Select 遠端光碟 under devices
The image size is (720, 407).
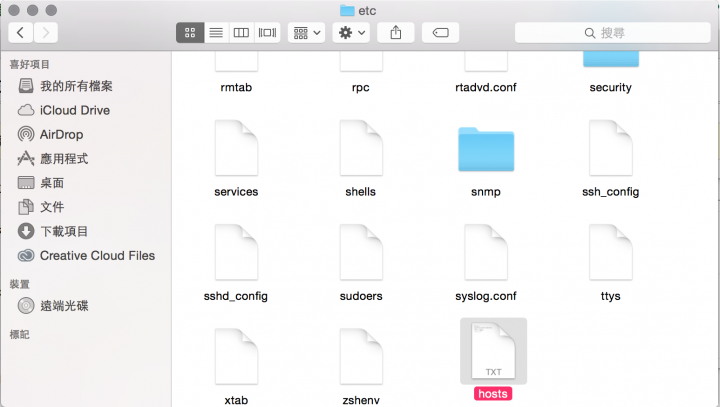pyautogui.click(x=86, y=305)
